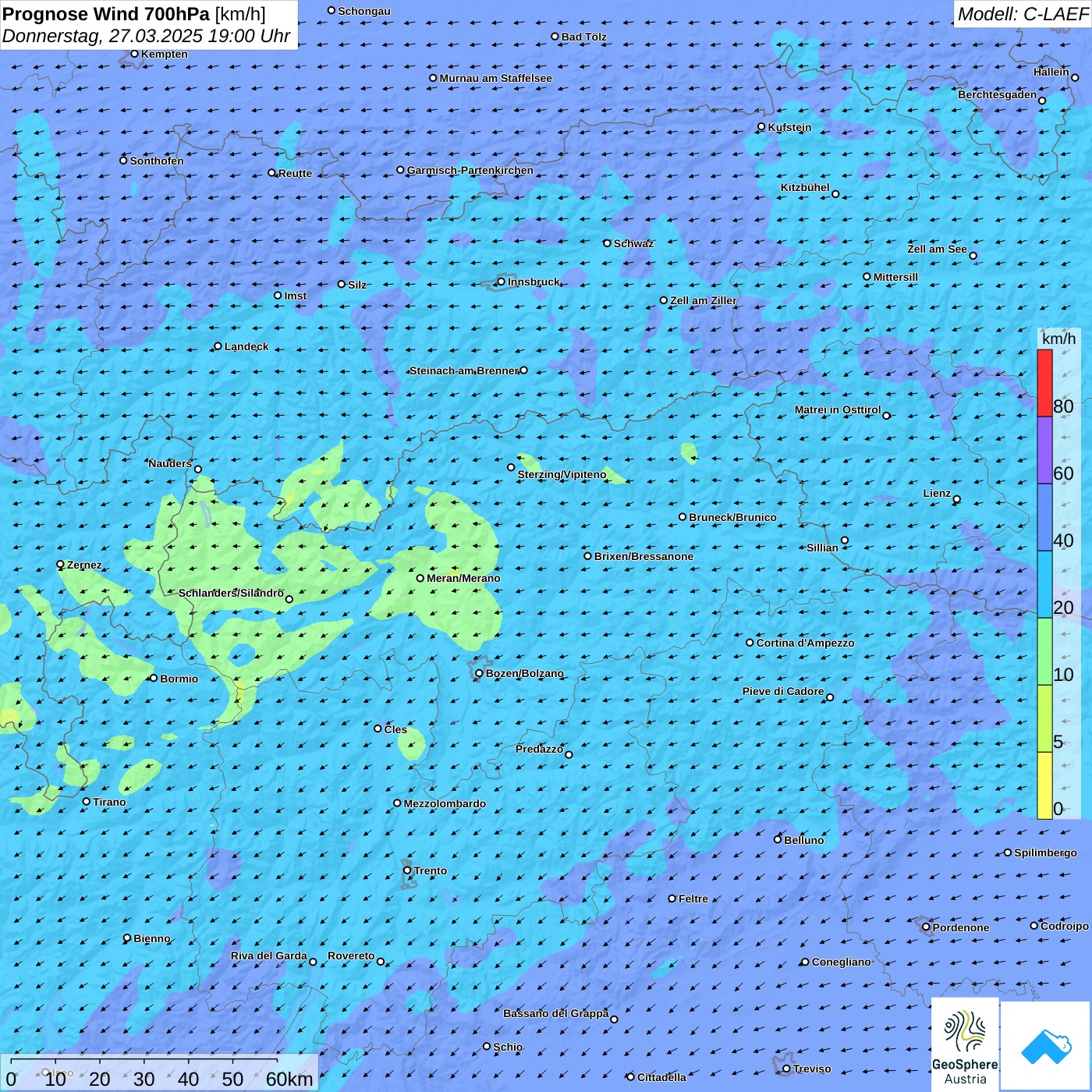
Task: Click the 'Zell am See' label
Action: pyautogui.click(x=937, y=249)
